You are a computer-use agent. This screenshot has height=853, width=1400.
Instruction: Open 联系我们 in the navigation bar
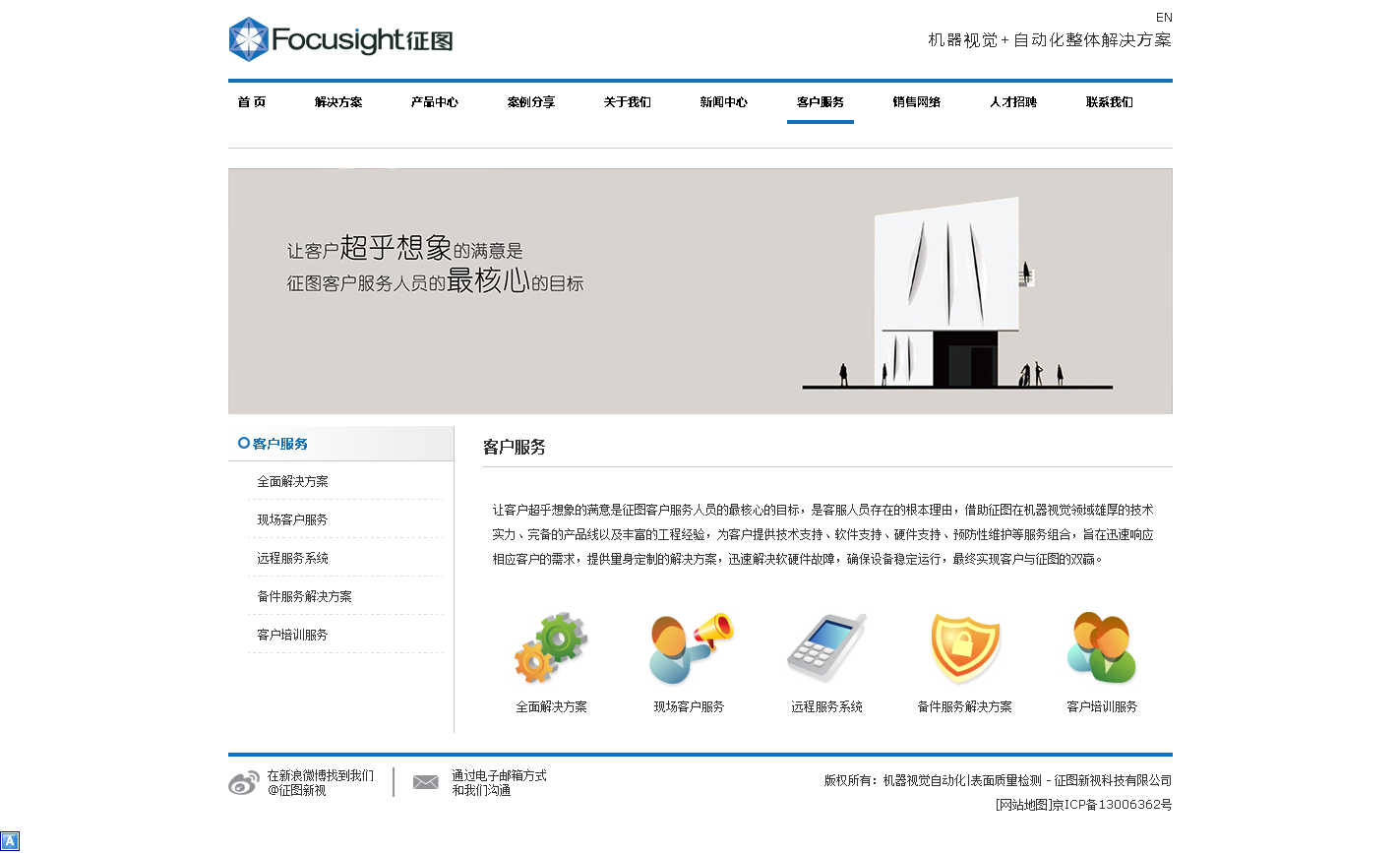(x=1110, y=102)
